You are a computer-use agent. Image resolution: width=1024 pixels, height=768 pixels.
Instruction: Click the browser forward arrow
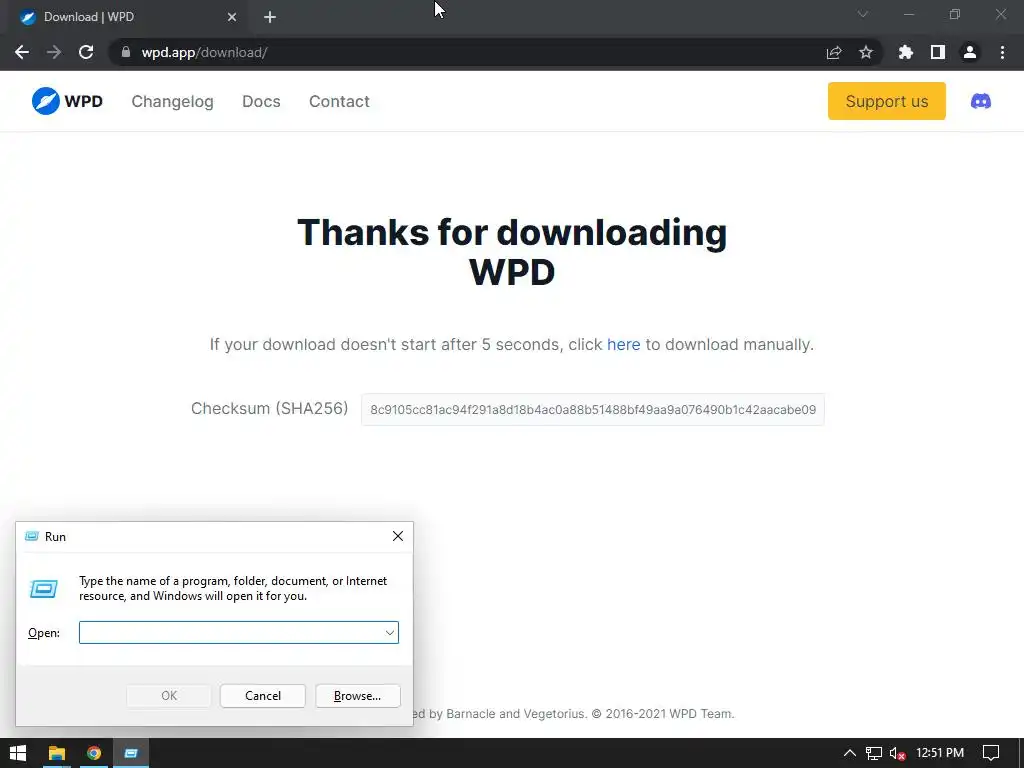54,52
